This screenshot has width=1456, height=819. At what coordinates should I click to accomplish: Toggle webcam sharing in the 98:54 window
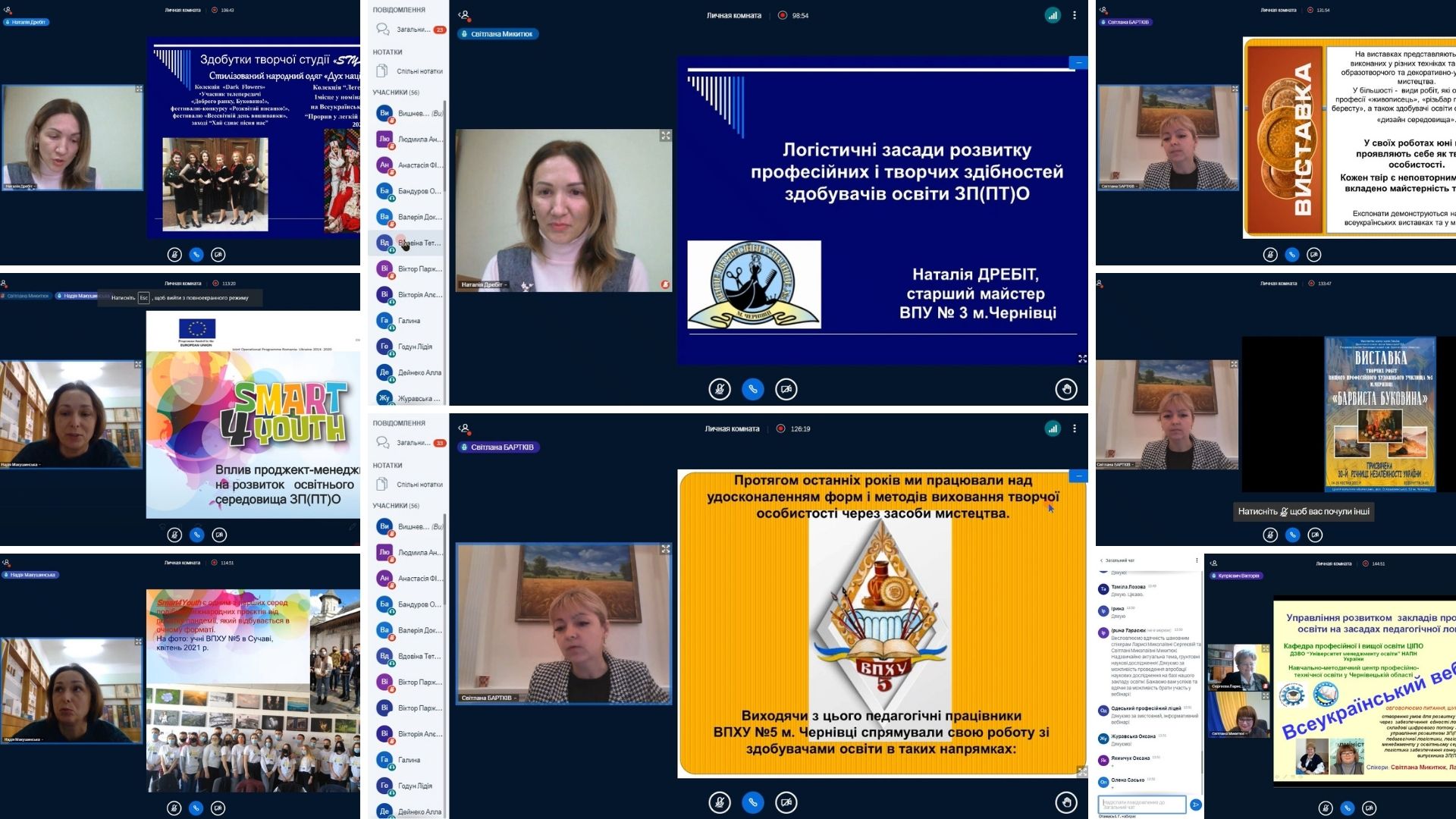pos(786,389)
